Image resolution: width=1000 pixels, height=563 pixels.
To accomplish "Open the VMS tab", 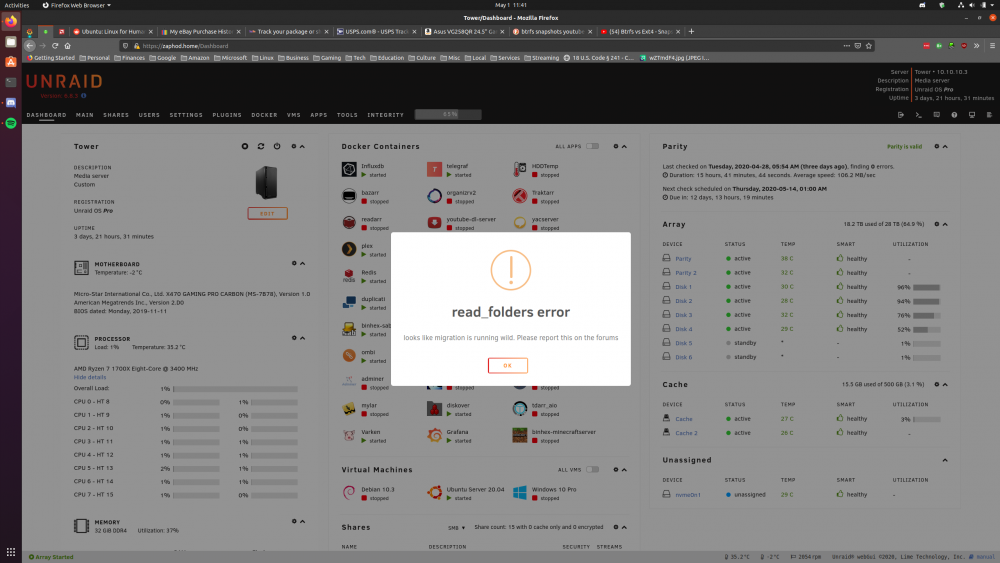I will point(293,115).
